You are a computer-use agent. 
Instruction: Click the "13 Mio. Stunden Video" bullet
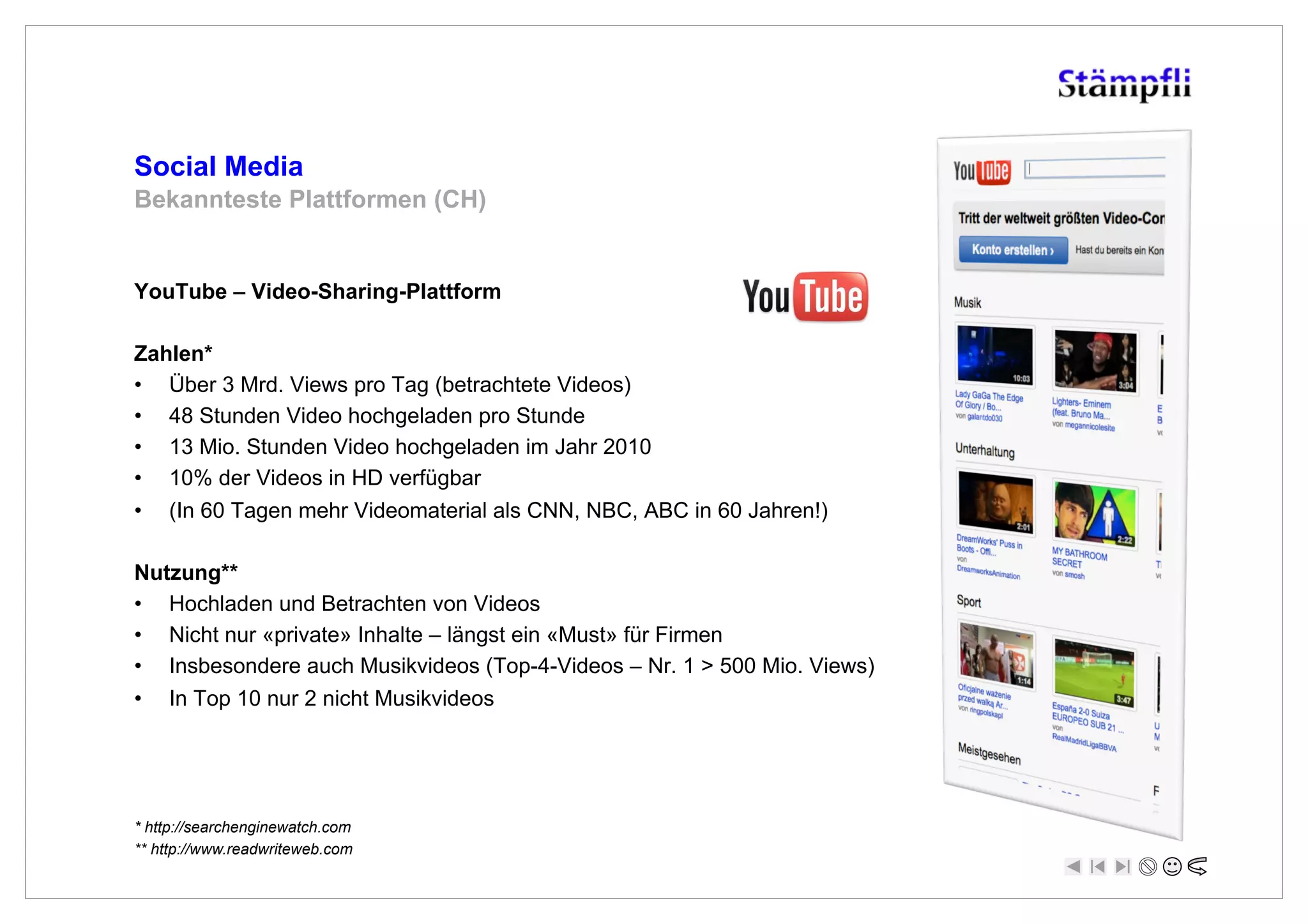pyautogui.click(x=410, y=447)
